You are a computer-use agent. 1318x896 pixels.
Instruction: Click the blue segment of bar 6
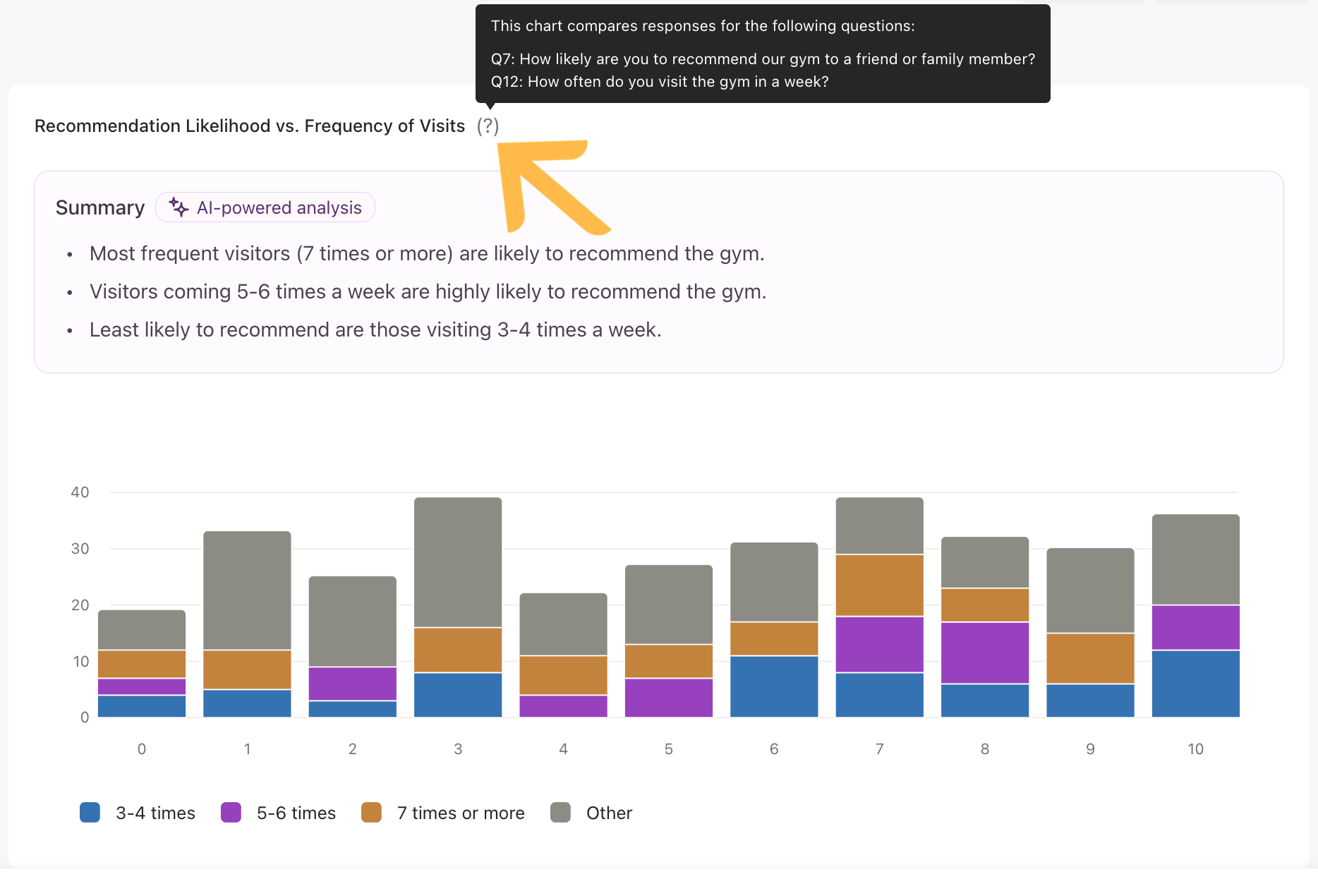click(774, 686)
